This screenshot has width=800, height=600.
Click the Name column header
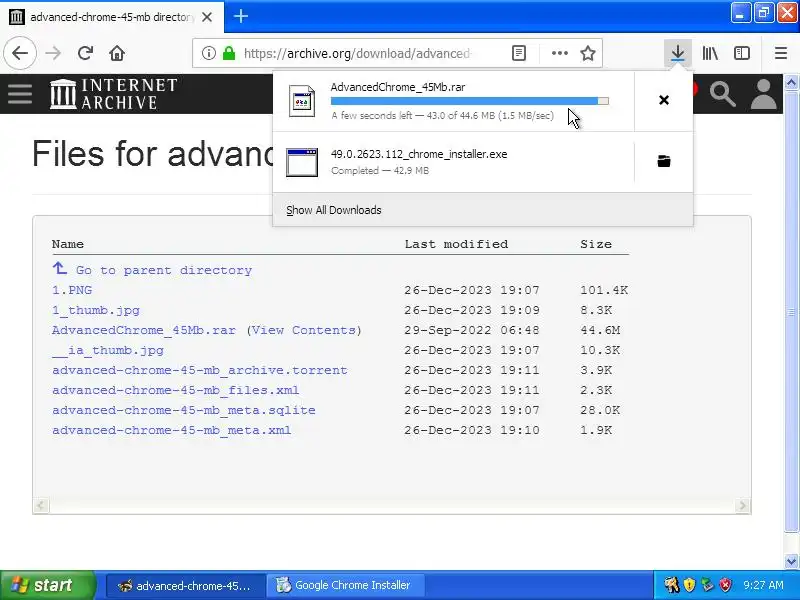(x=68, y=244)
